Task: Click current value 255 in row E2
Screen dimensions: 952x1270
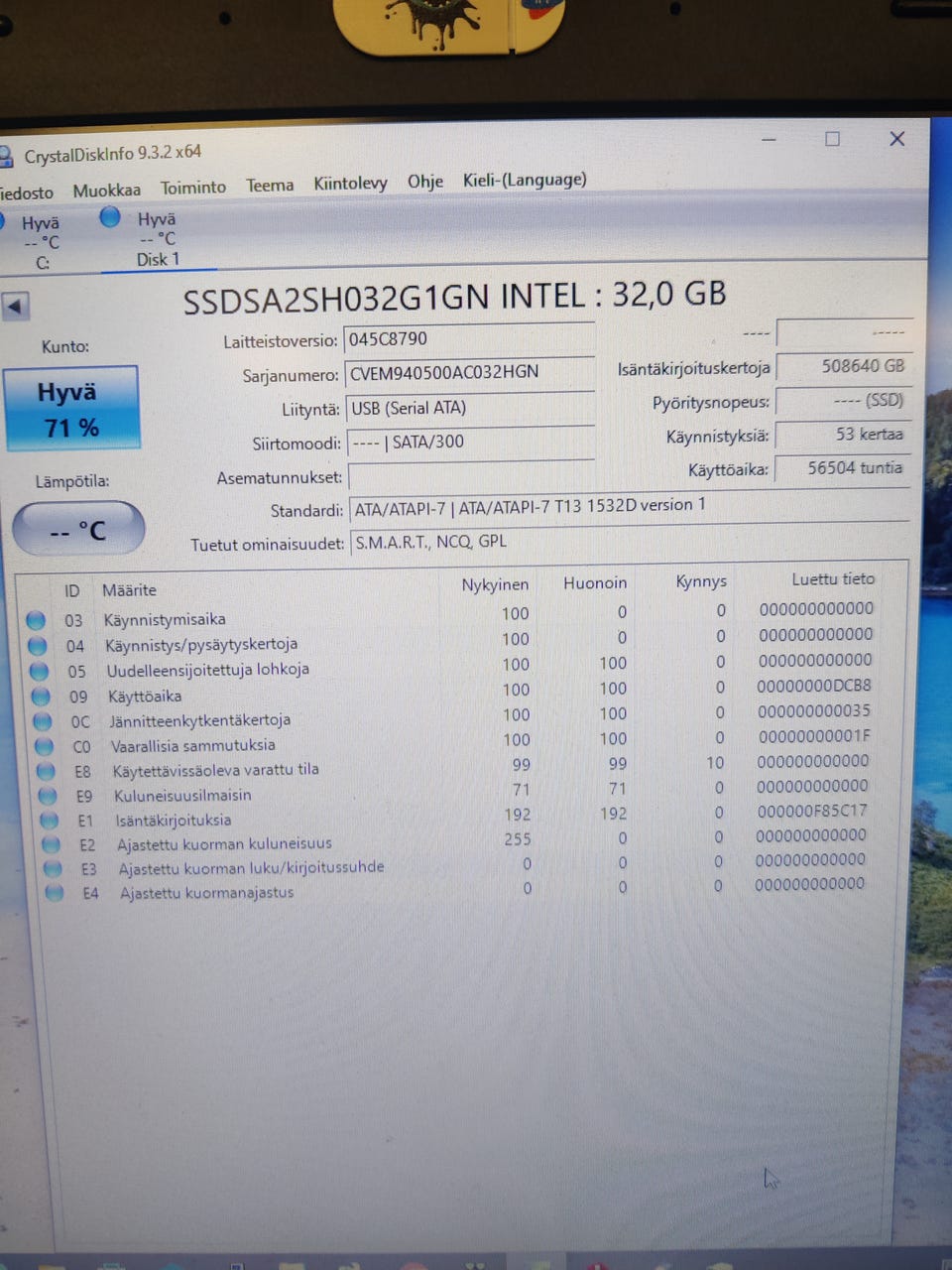Action: 517,839
